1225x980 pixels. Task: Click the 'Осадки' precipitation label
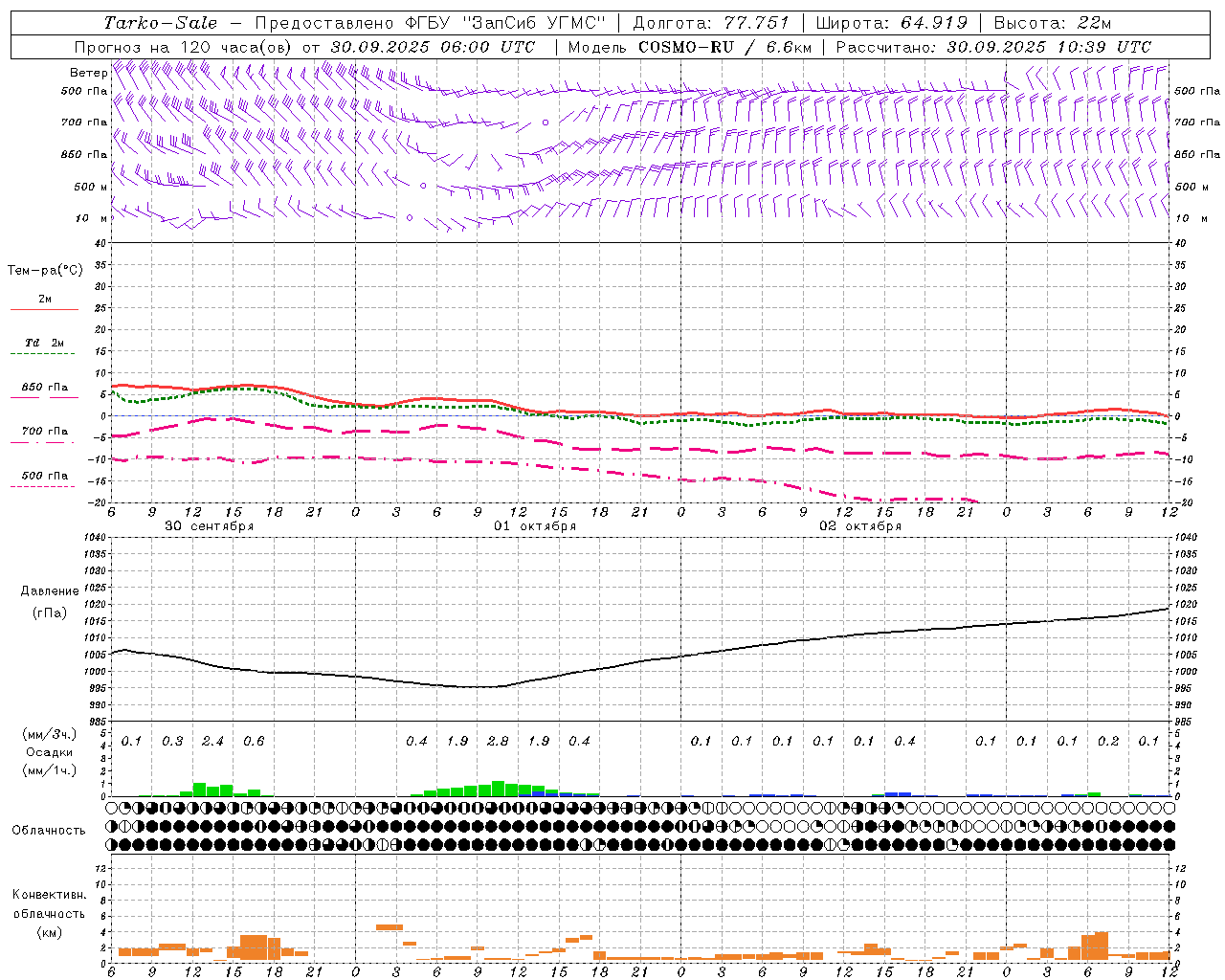(x=49, y=752)
